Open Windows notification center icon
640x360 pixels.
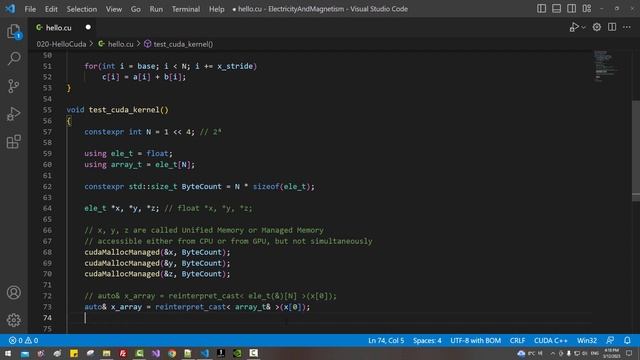pyautogui.click(x=629, y=353)
